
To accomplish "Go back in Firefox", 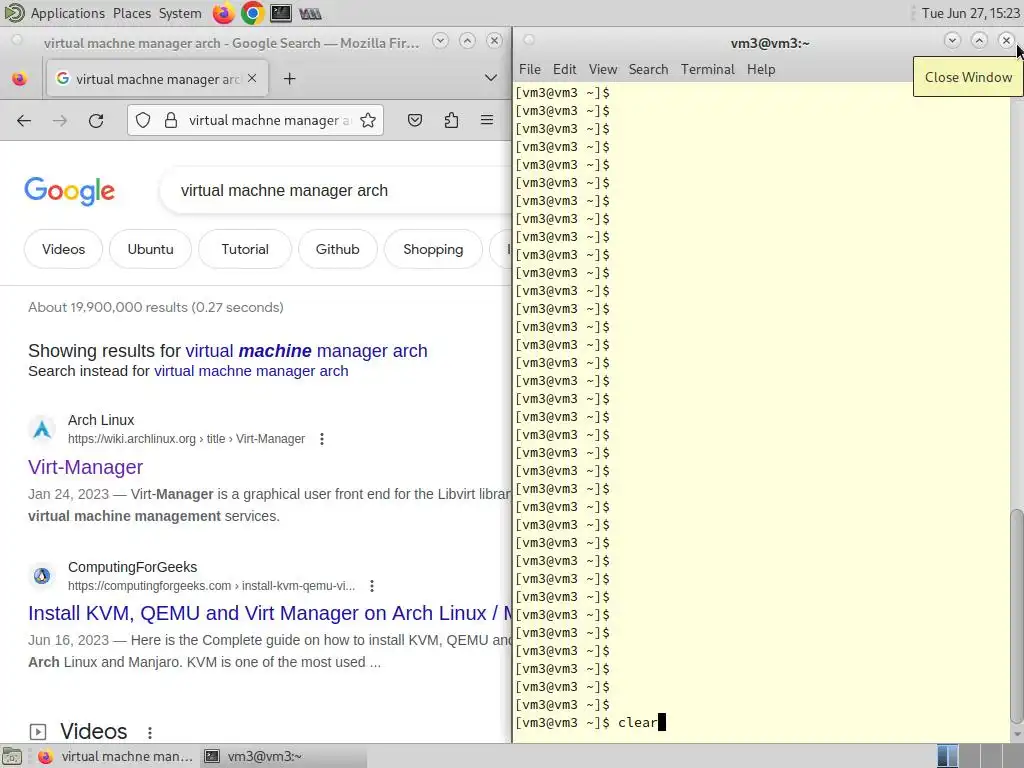I will 24,120.
